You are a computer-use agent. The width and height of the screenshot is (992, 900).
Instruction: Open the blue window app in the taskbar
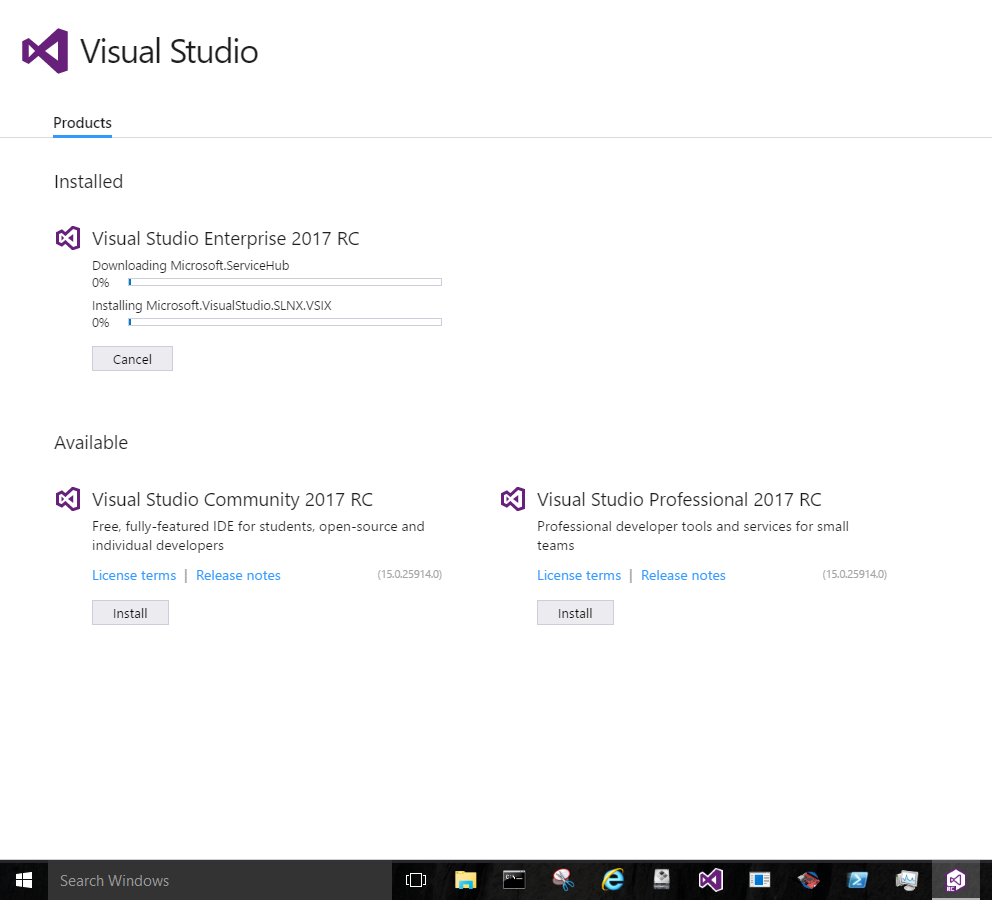click(760, 880)
